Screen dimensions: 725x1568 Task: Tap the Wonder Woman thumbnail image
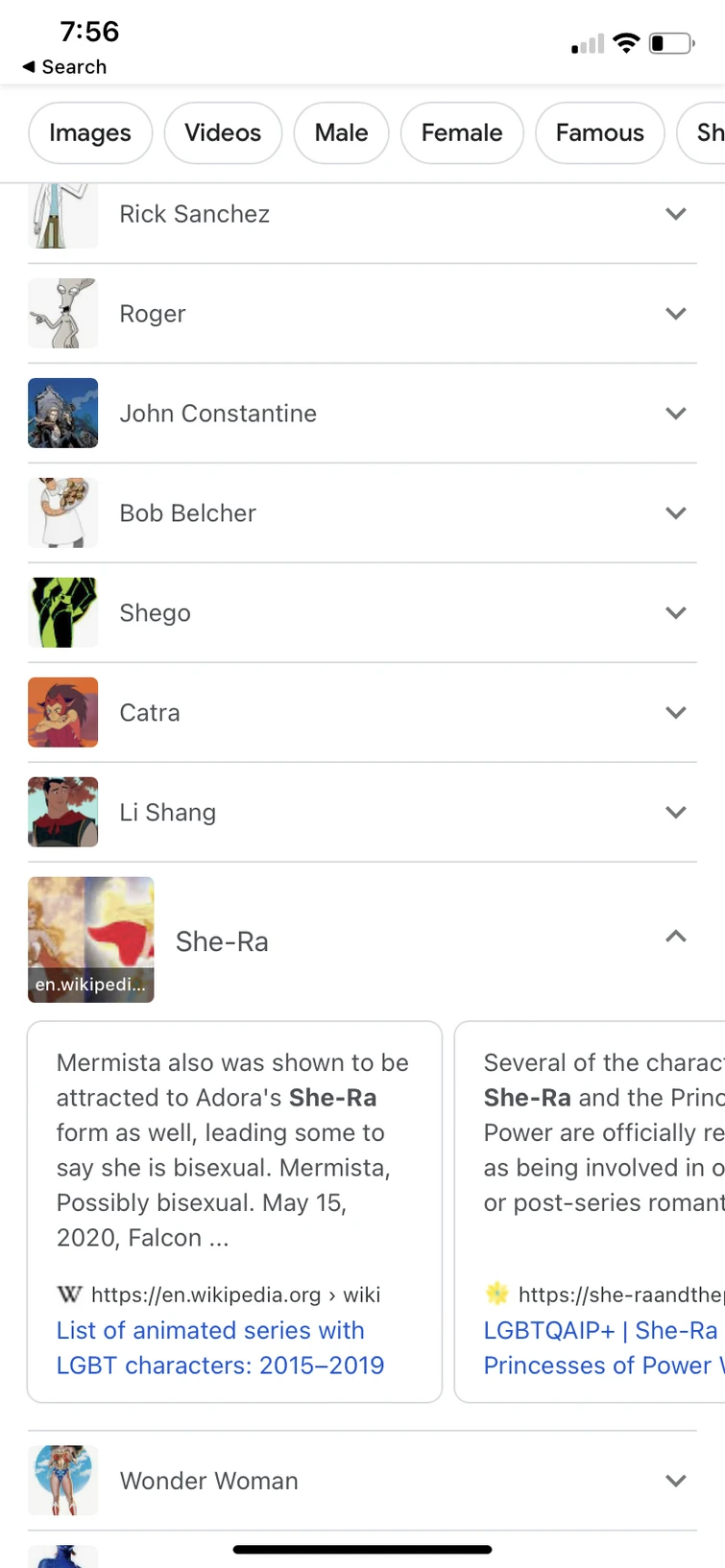63,1480
